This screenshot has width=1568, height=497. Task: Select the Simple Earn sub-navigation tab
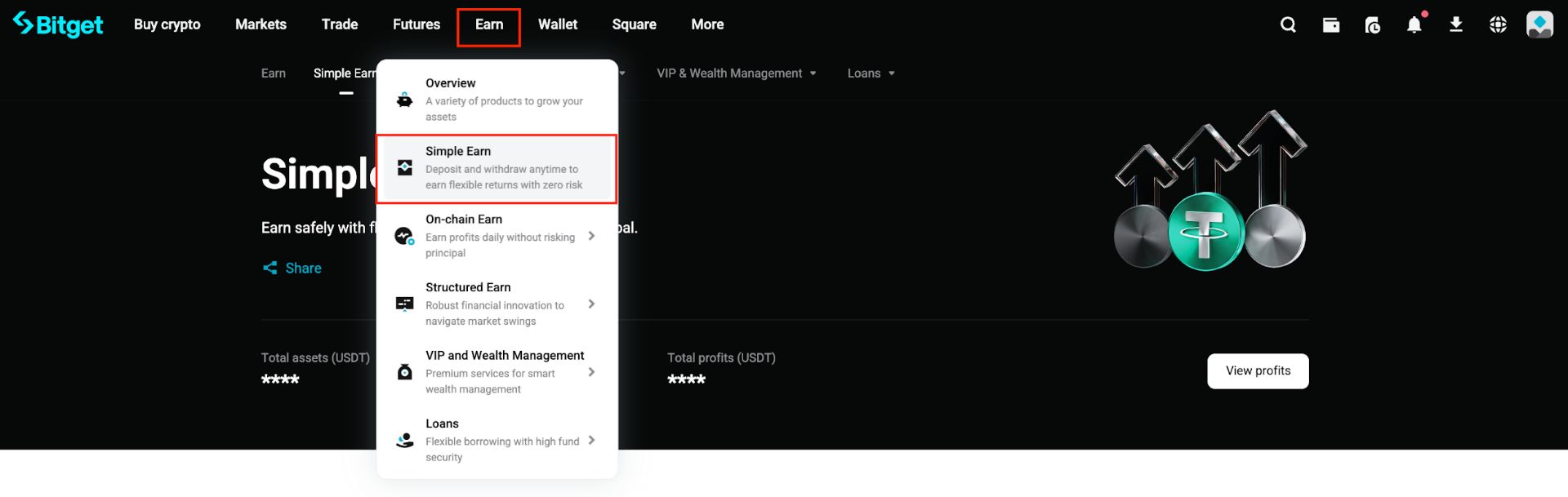click(x=345, y=73)
